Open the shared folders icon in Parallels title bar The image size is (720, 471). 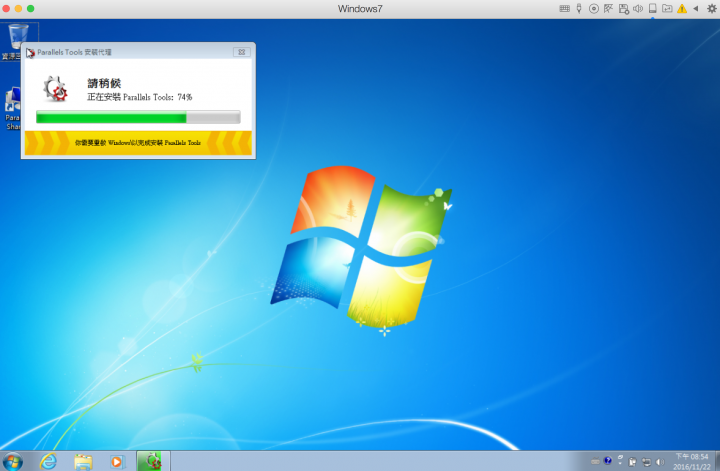tap(667, 9)
